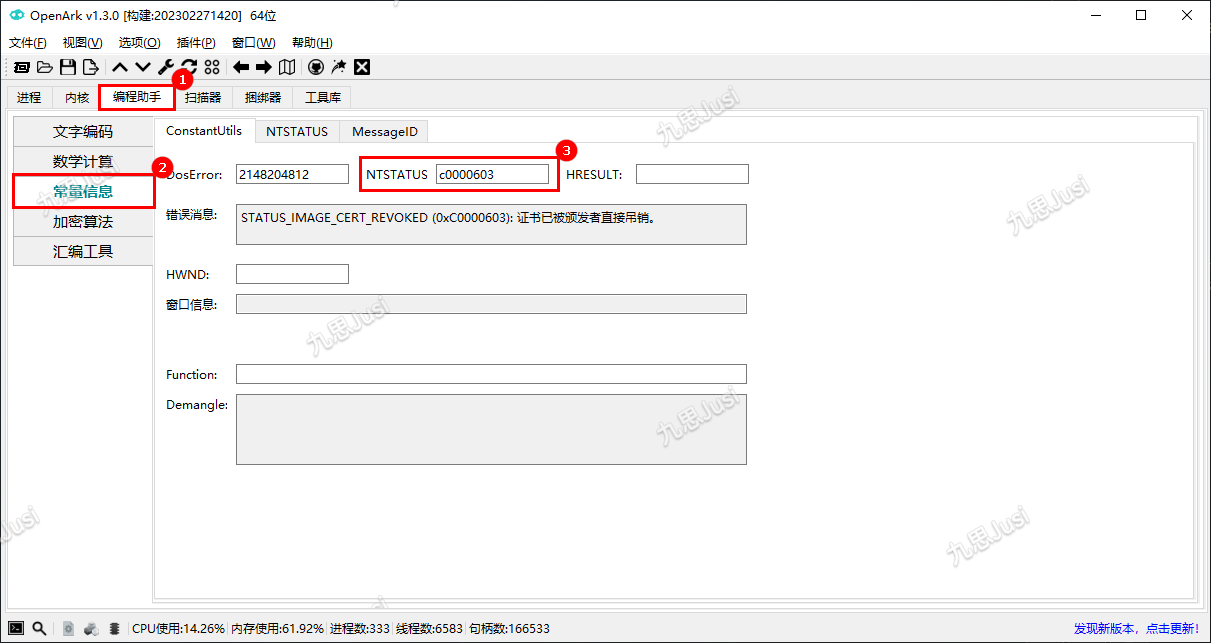The image size is (1211, 643).
Task: Switch to the 扫描器 tab
Action: 203,97
